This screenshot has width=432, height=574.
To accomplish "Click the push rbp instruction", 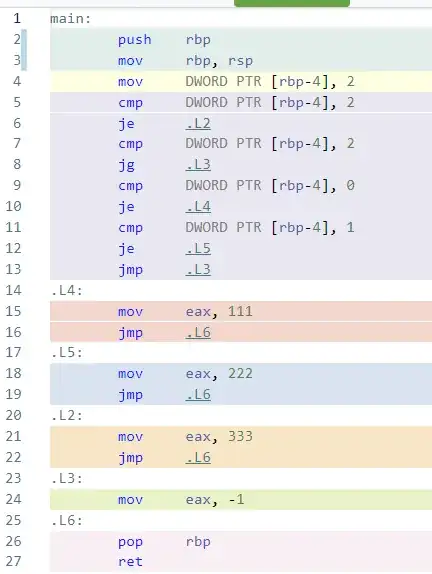I will coord(164,40).
